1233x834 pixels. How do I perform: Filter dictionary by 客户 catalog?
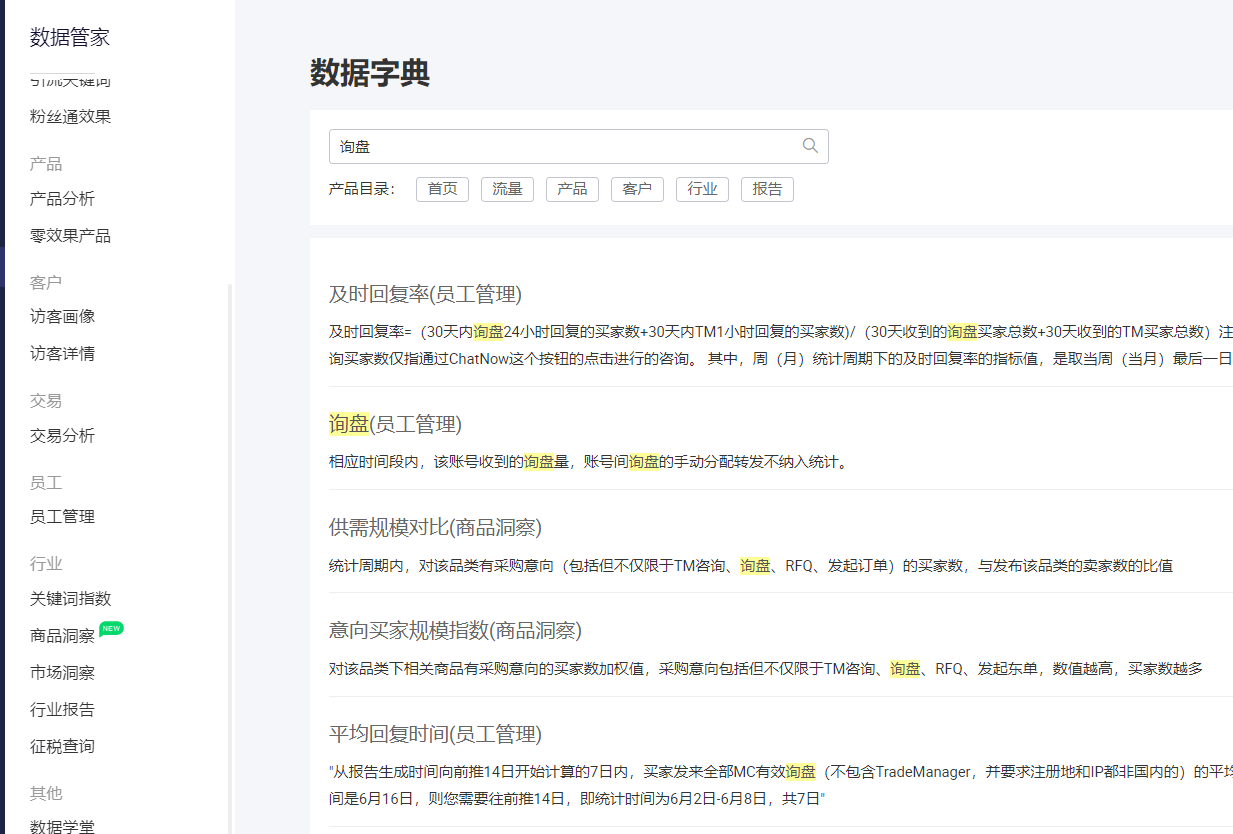(637, 189)
